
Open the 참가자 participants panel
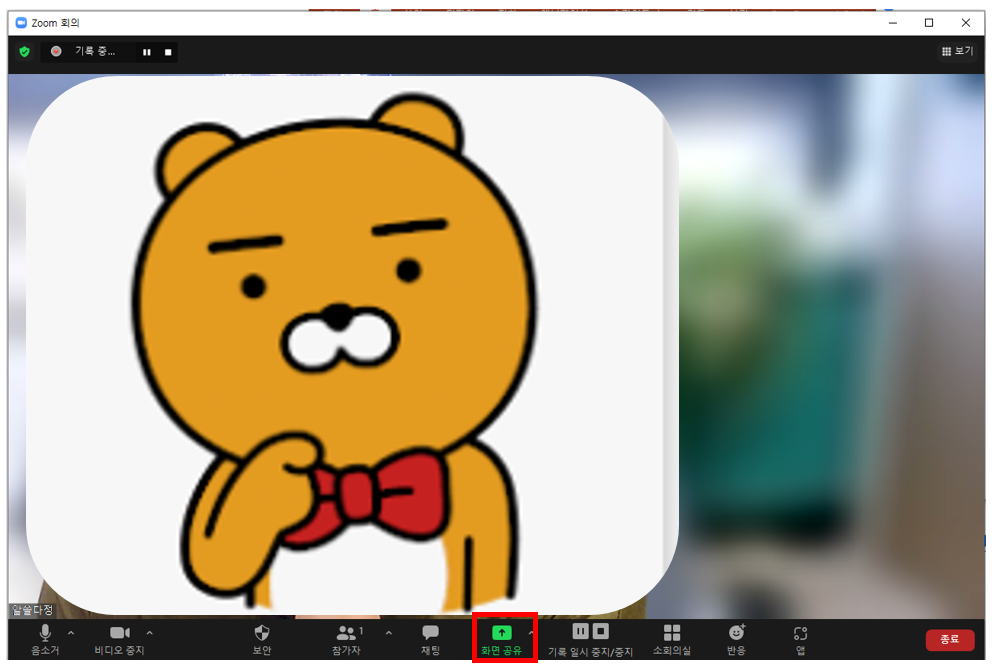pos(347,639)
